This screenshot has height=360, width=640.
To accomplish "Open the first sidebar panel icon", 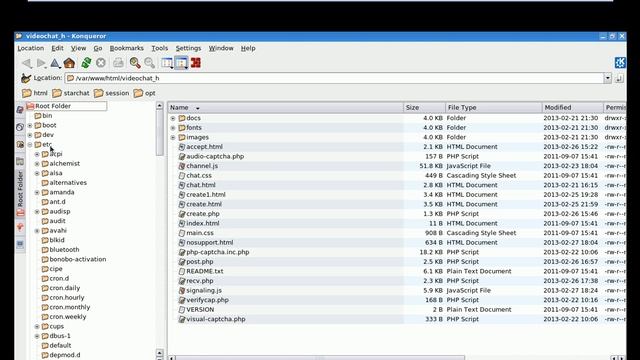I will click(20, 110).
